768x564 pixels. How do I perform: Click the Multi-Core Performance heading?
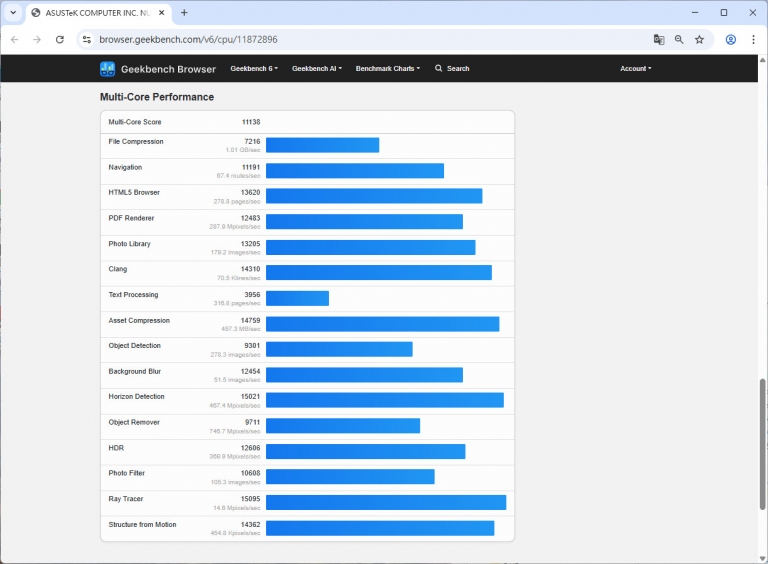(157, 97)
